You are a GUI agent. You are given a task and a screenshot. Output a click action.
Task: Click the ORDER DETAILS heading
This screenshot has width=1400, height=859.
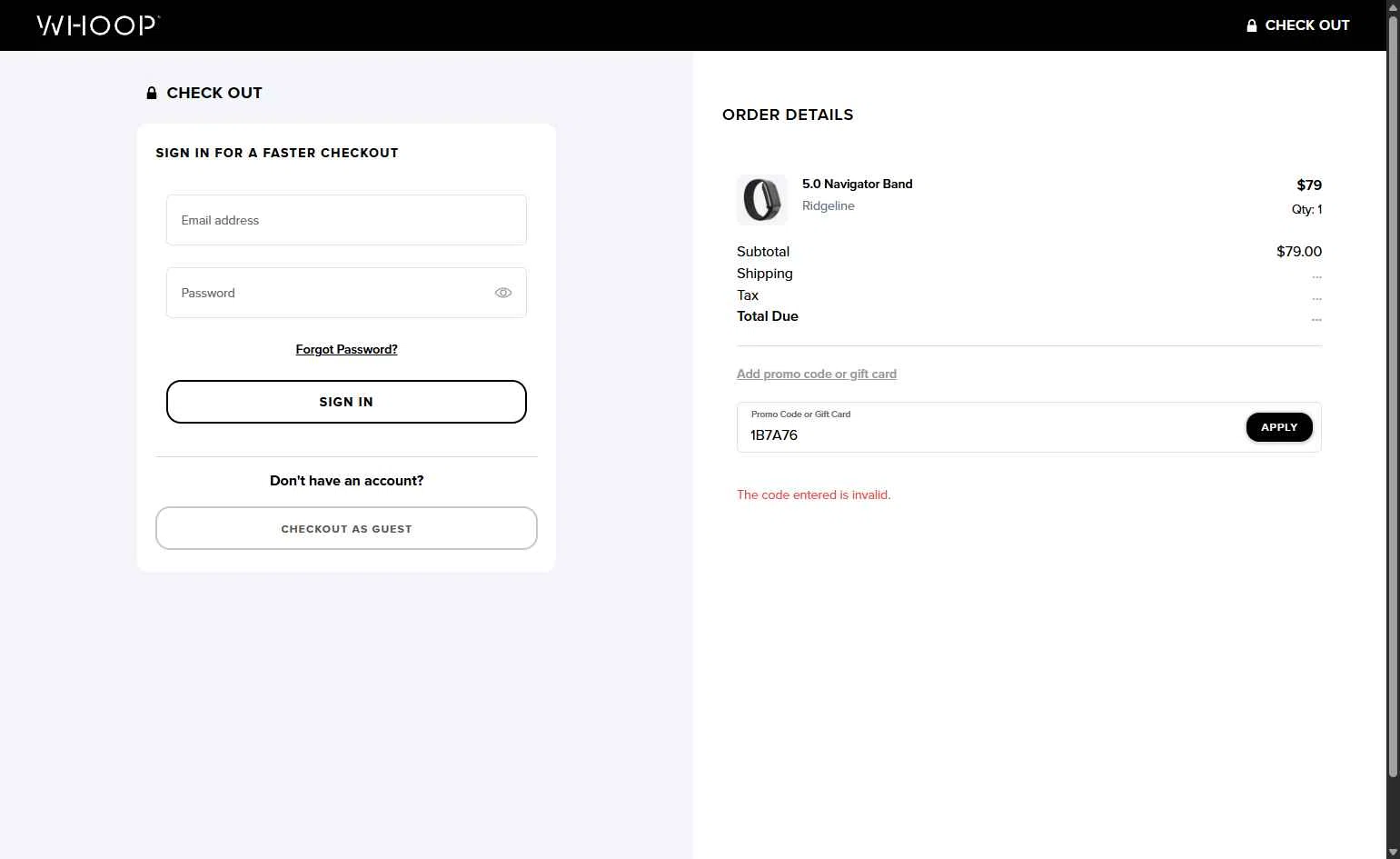788,115
